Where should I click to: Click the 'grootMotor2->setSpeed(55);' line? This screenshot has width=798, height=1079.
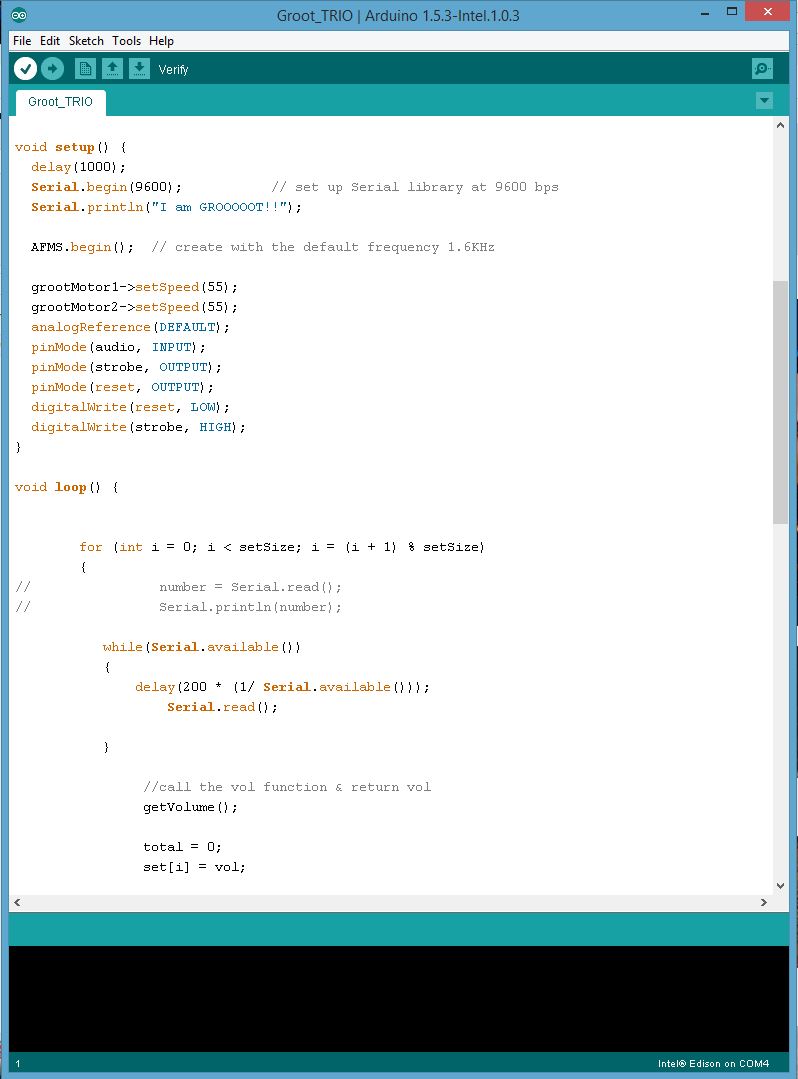pyautogui.click(x=134, y=307)
